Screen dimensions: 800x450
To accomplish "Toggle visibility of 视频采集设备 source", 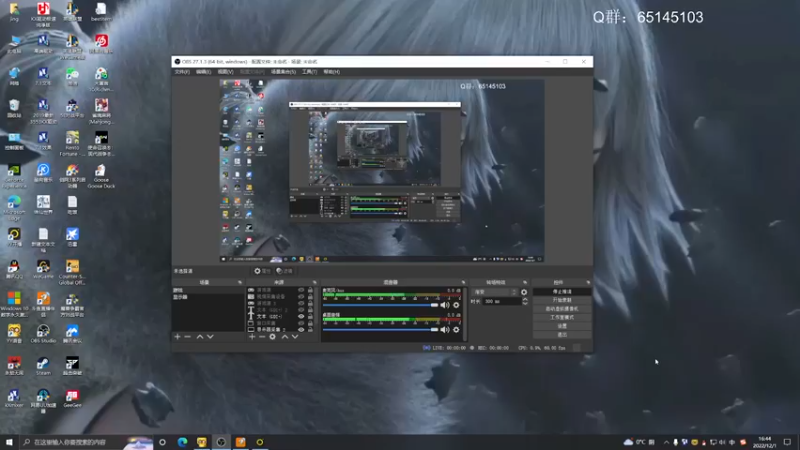I will click(301, 296).
